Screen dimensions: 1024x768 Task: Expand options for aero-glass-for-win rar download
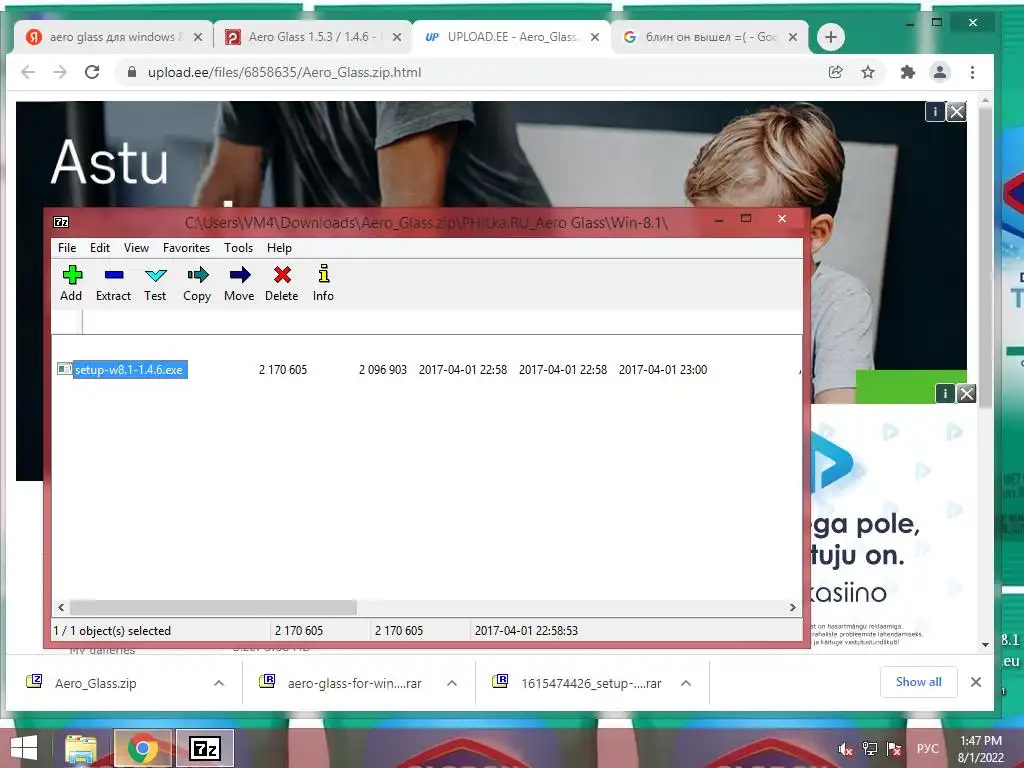[x=452, y=683]
